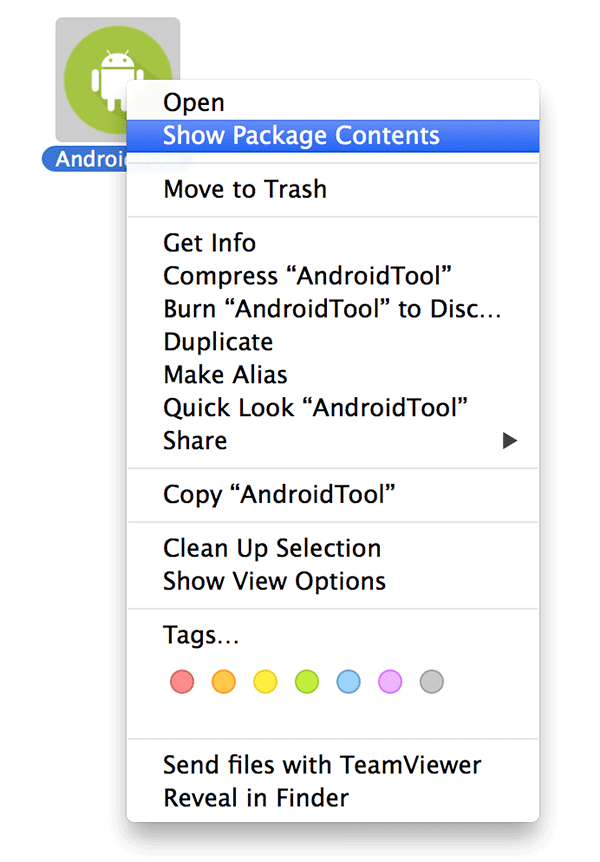The width and height of the screenshot is (600, 862).
Task: Choose Open from the context menu
Action: point(194,102)
